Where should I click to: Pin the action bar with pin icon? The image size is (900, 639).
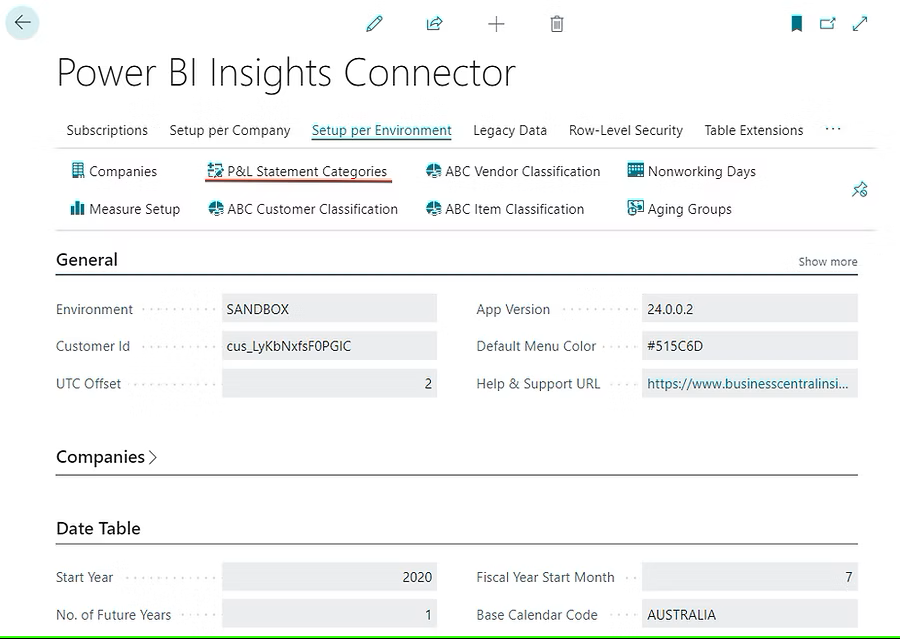pos(859,190)
